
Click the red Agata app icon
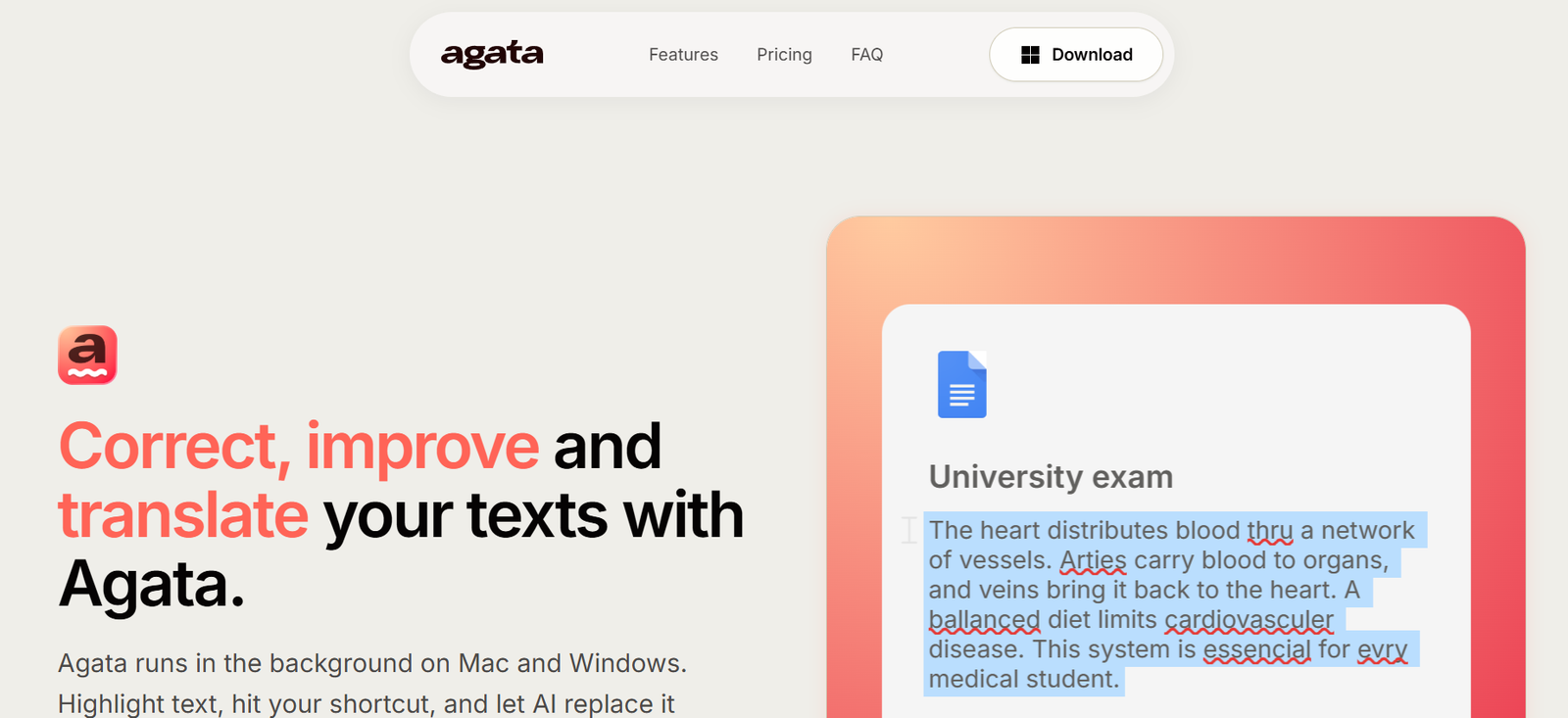(87, 355)
